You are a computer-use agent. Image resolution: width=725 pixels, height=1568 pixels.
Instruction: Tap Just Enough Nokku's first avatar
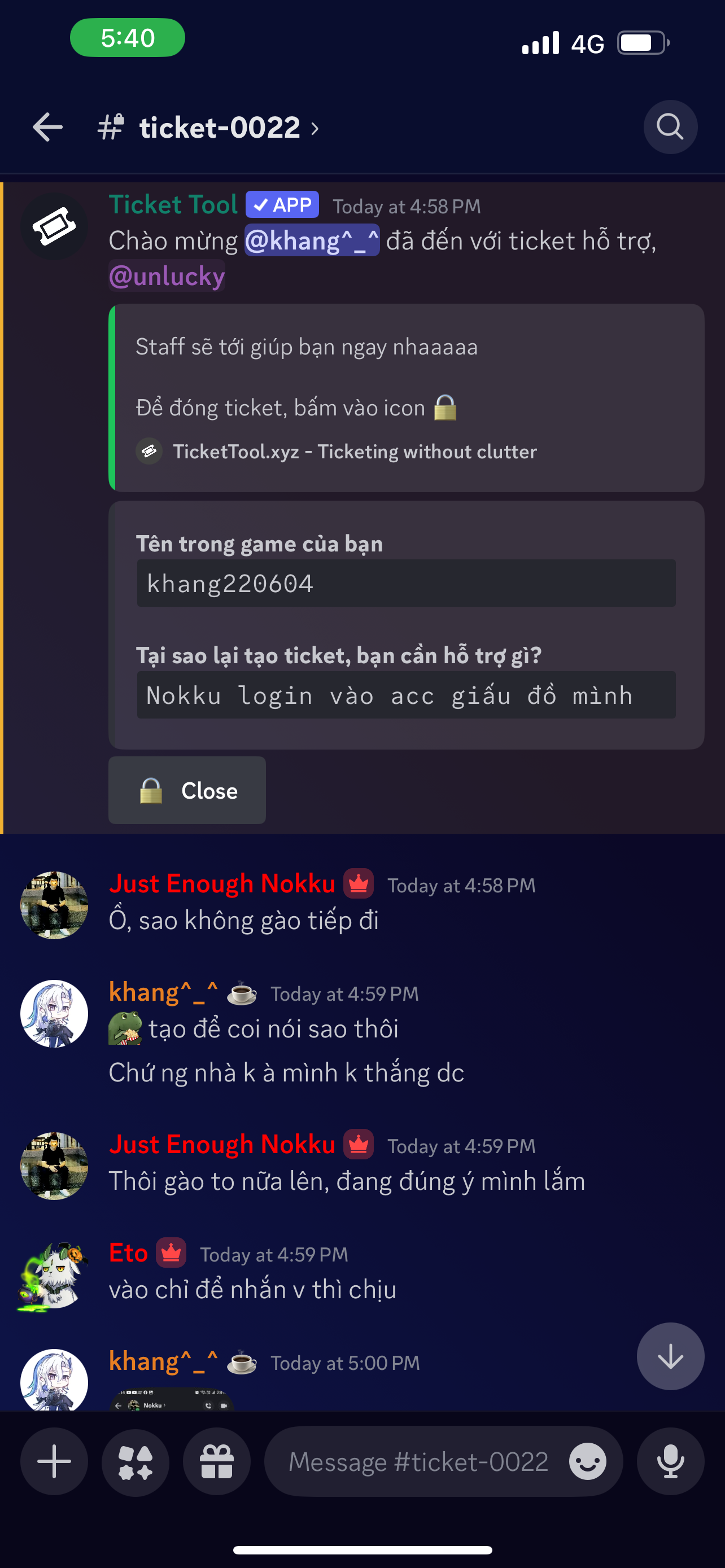[54, 905]
